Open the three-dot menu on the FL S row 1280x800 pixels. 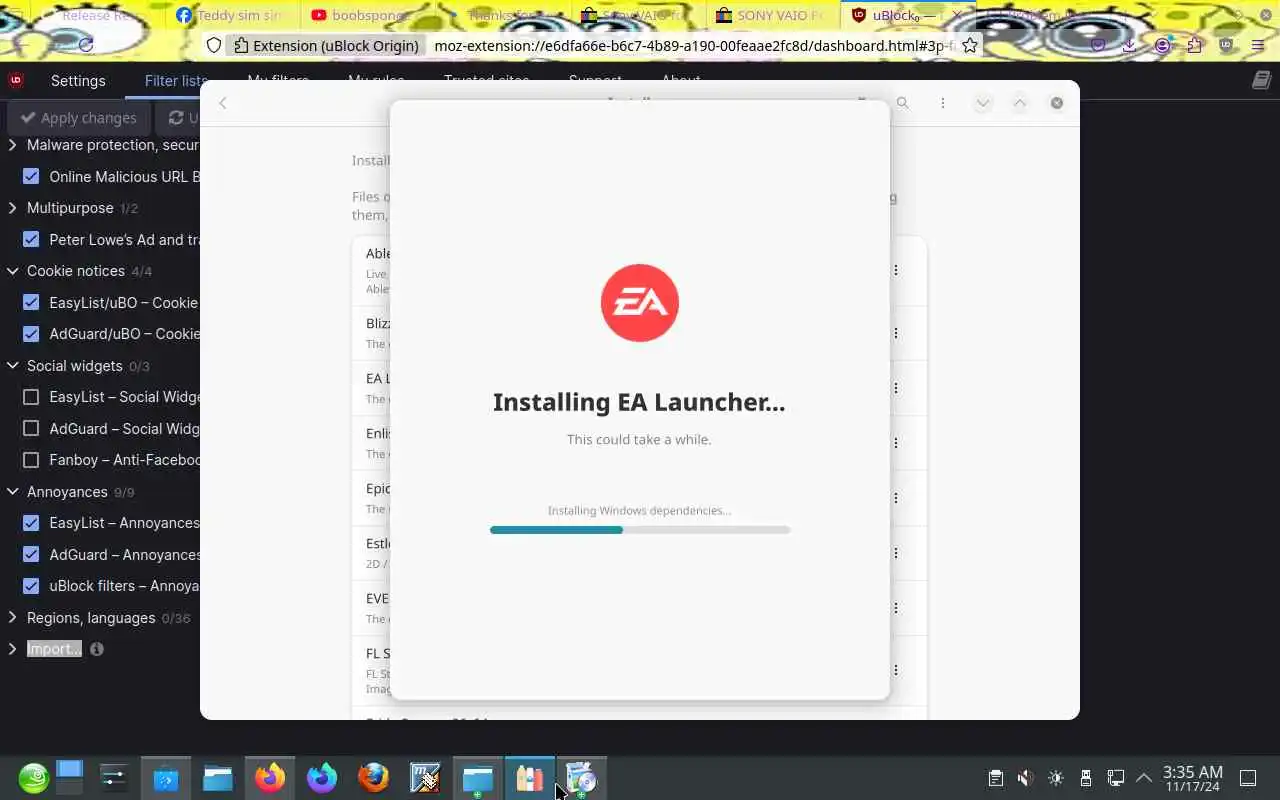coord(895,670)
